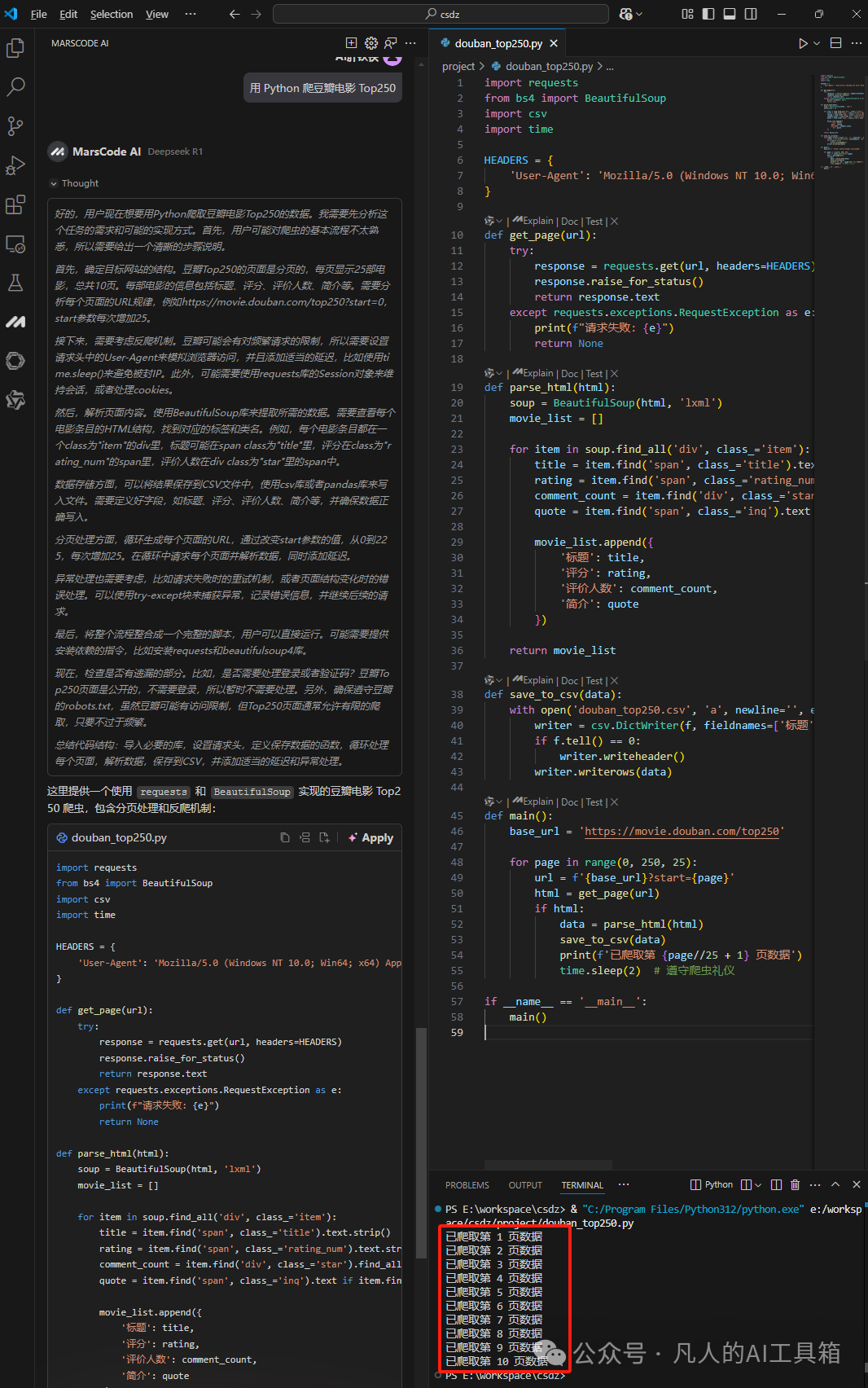
Task: Apply the generated code to file
Action: (370, 837)
